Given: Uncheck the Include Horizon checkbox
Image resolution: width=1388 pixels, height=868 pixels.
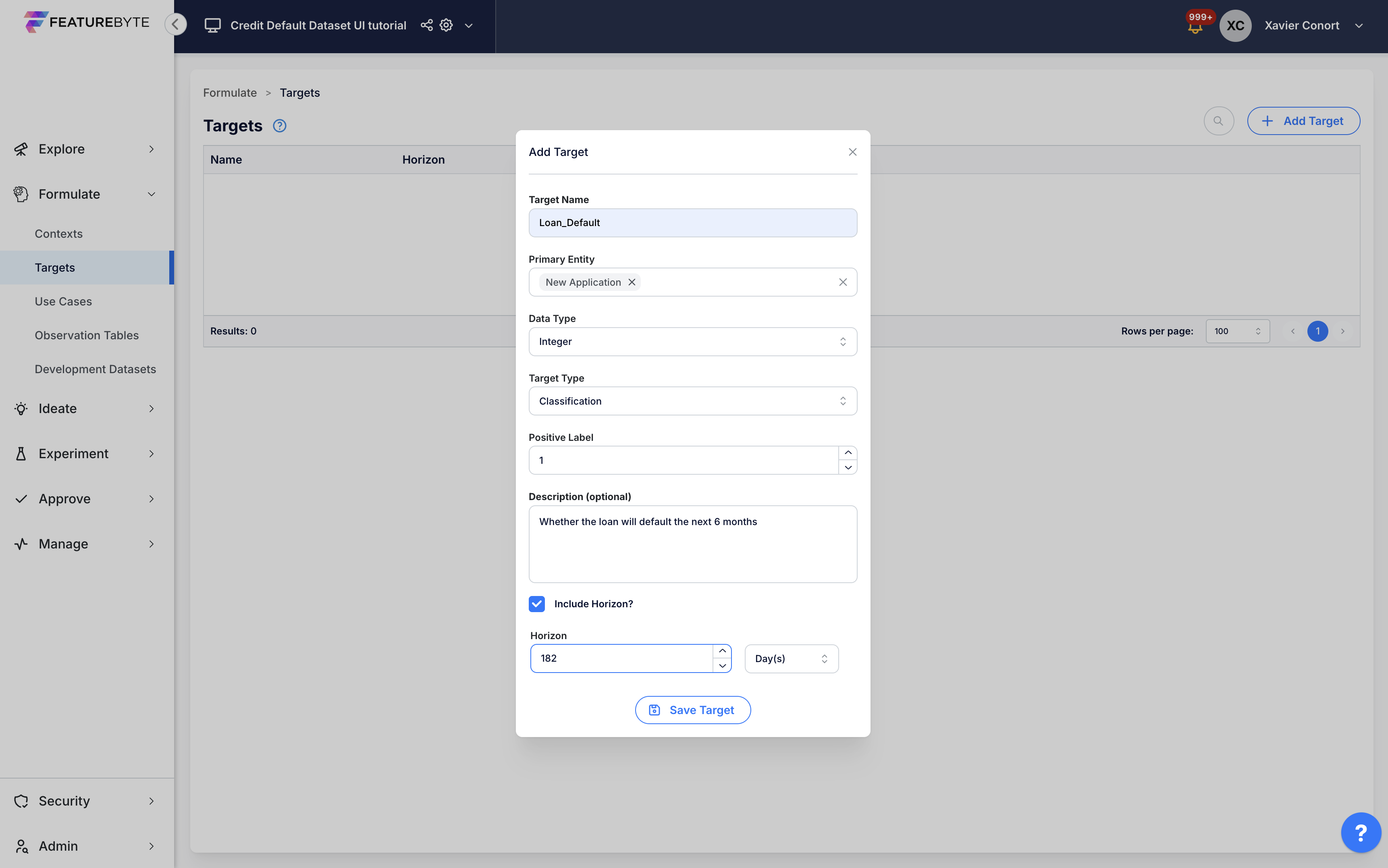Looking at the screenshot, I should [537, 603].
